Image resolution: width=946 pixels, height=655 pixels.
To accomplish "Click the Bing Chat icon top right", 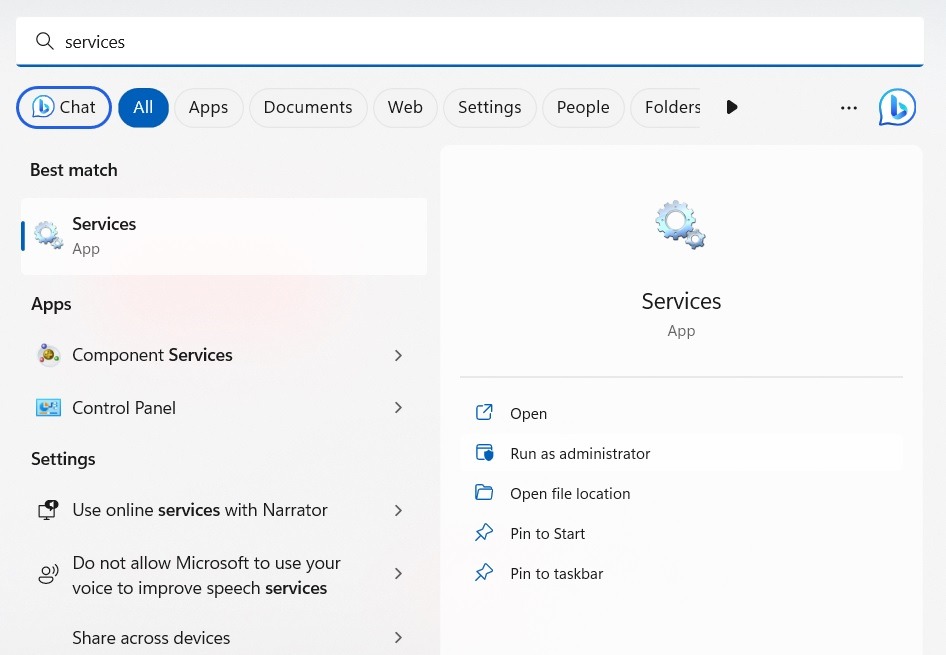I will point(897,107).
